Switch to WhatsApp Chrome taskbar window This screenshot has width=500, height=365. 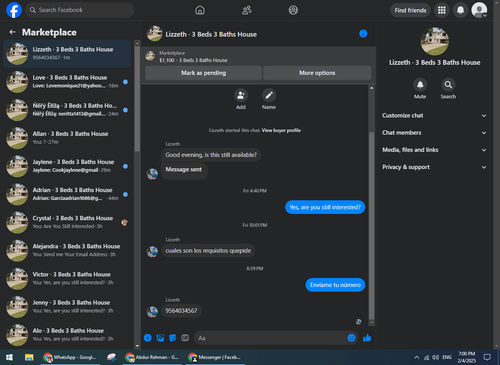click(x=70, y=357)
